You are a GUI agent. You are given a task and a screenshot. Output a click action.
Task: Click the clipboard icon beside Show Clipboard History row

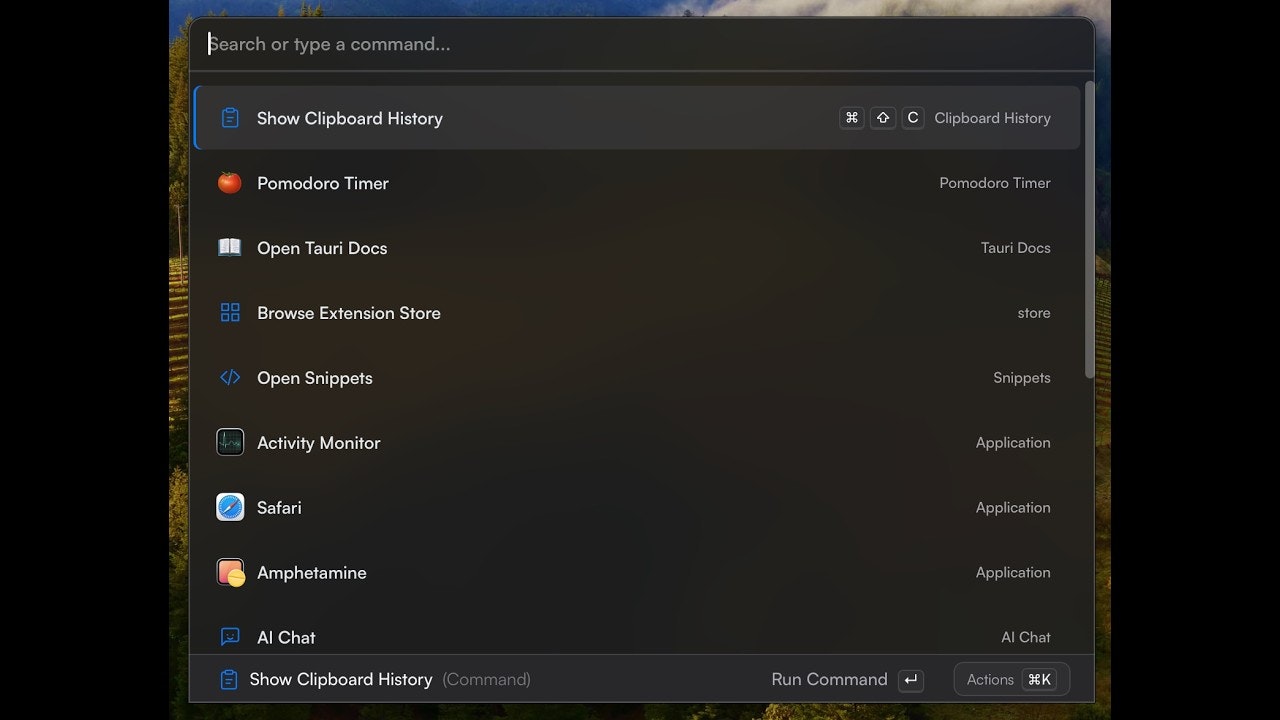point(230,118)
